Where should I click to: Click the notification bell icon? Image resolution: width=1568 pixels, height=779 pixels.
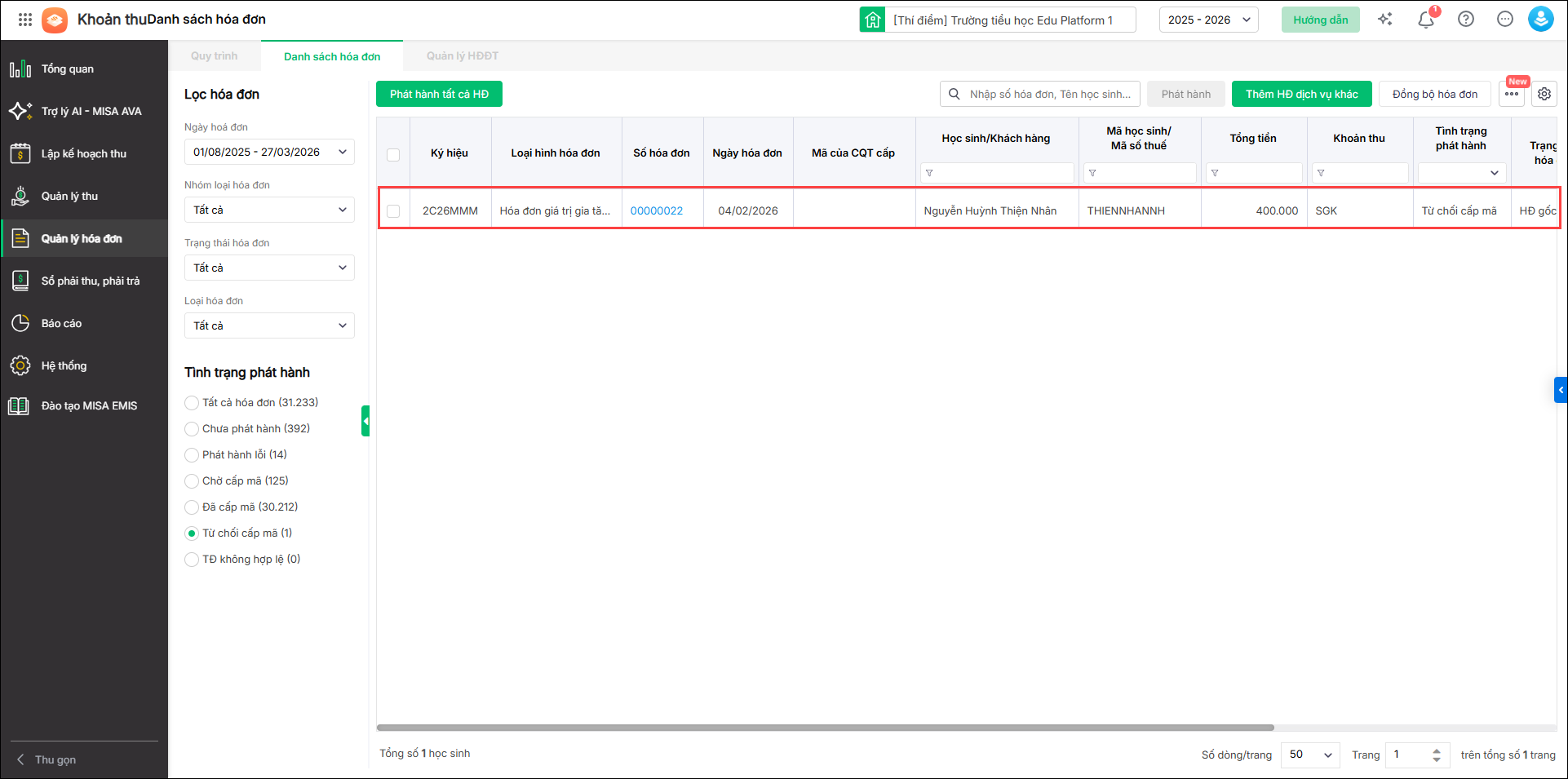click(1425, 20)
